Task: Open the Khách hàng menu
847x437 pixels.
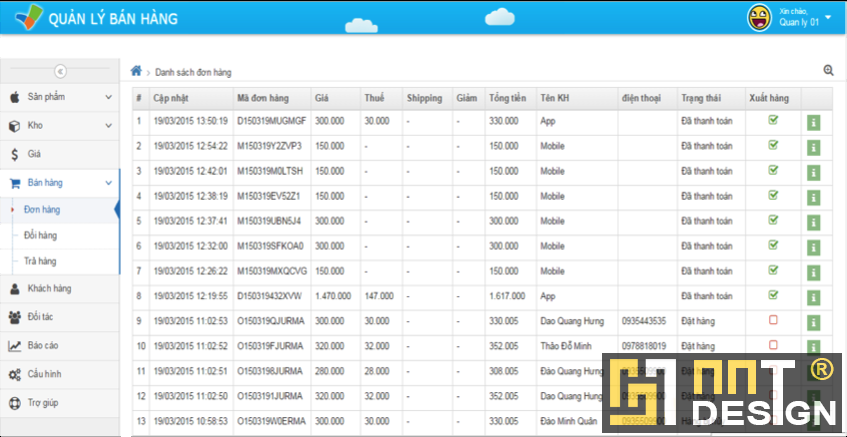Action: coord(59,288)
